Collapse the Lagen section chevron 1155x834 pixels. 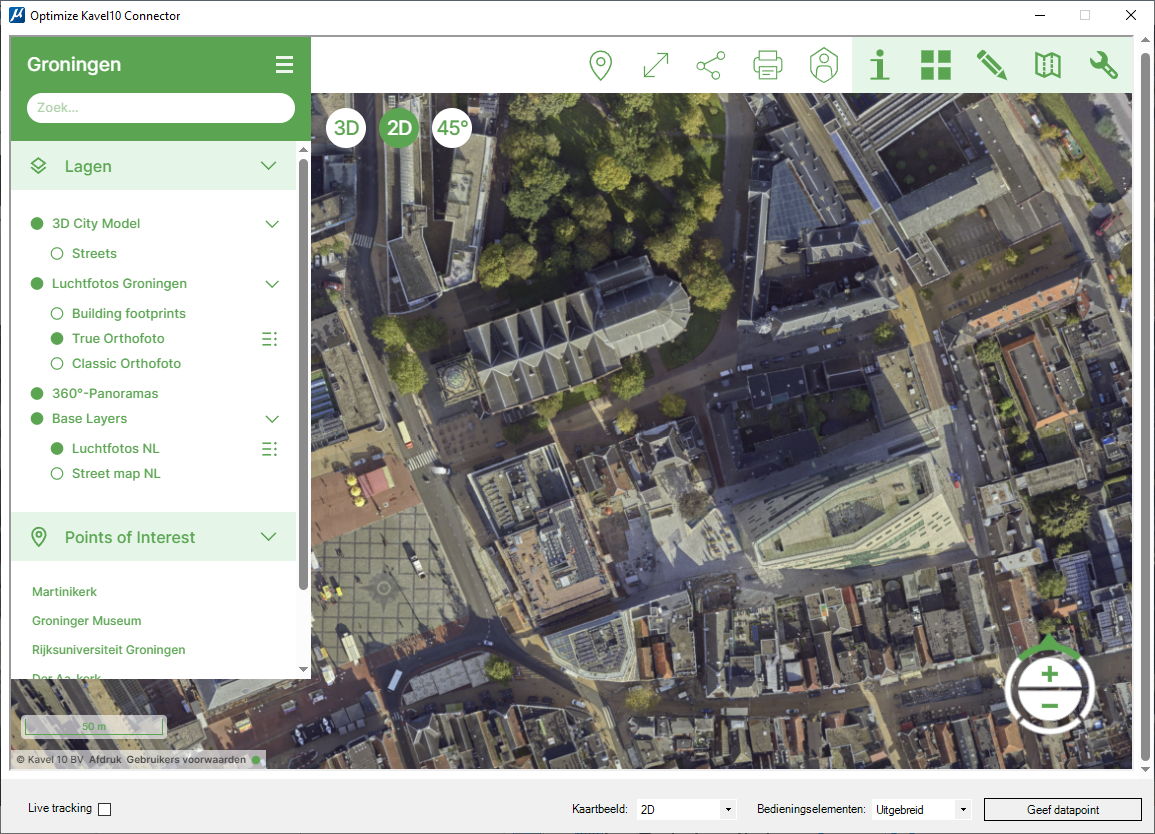[269, 166]
